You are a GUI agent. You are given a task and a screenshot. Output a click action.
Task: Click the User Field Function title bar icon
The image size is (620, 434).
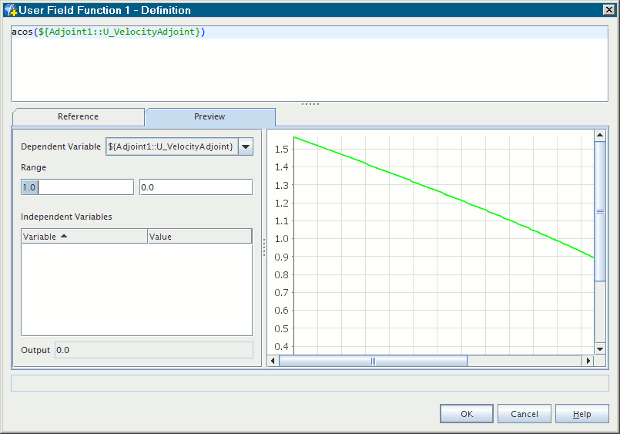(x=10, y=10)
